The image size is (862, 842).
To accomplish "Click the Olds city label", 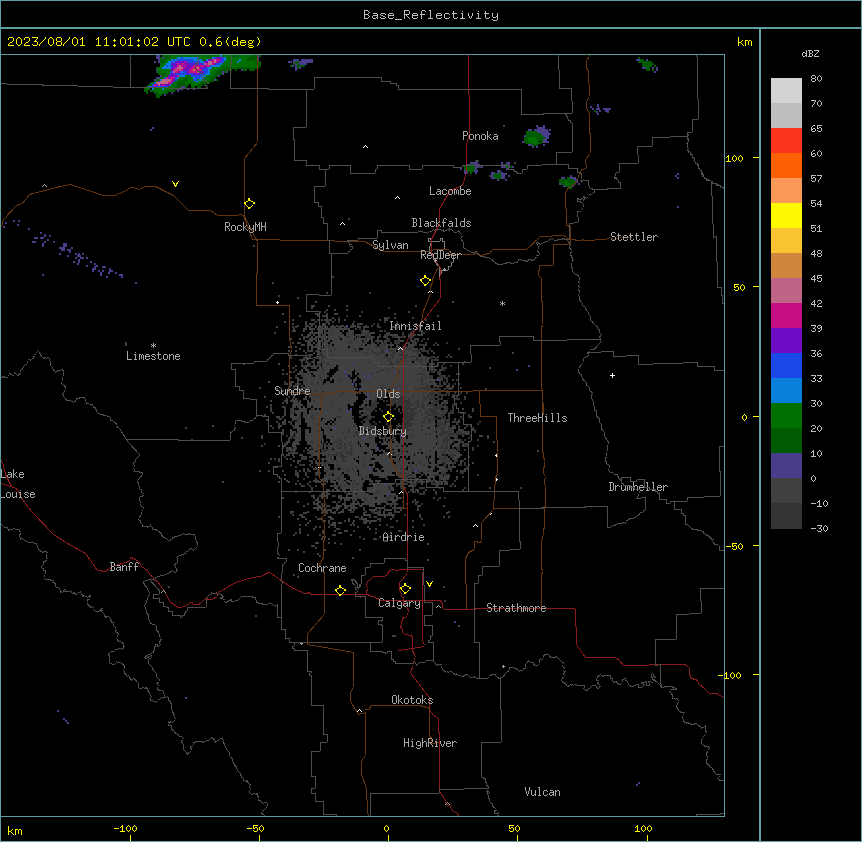I will 388,394.
